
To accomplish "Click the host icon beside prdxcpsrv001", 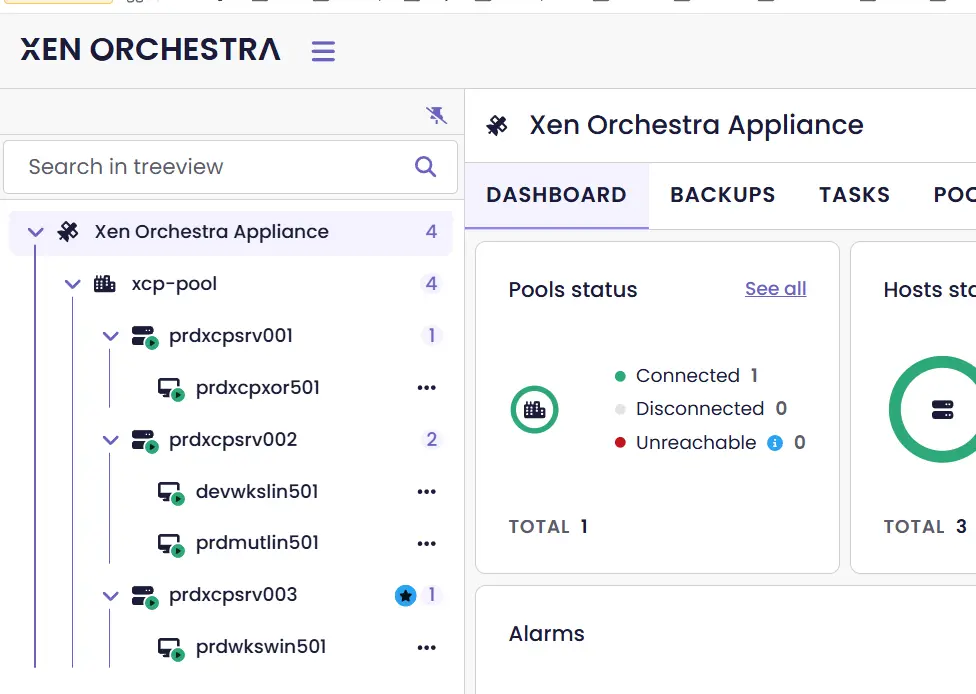I will 144,335.
